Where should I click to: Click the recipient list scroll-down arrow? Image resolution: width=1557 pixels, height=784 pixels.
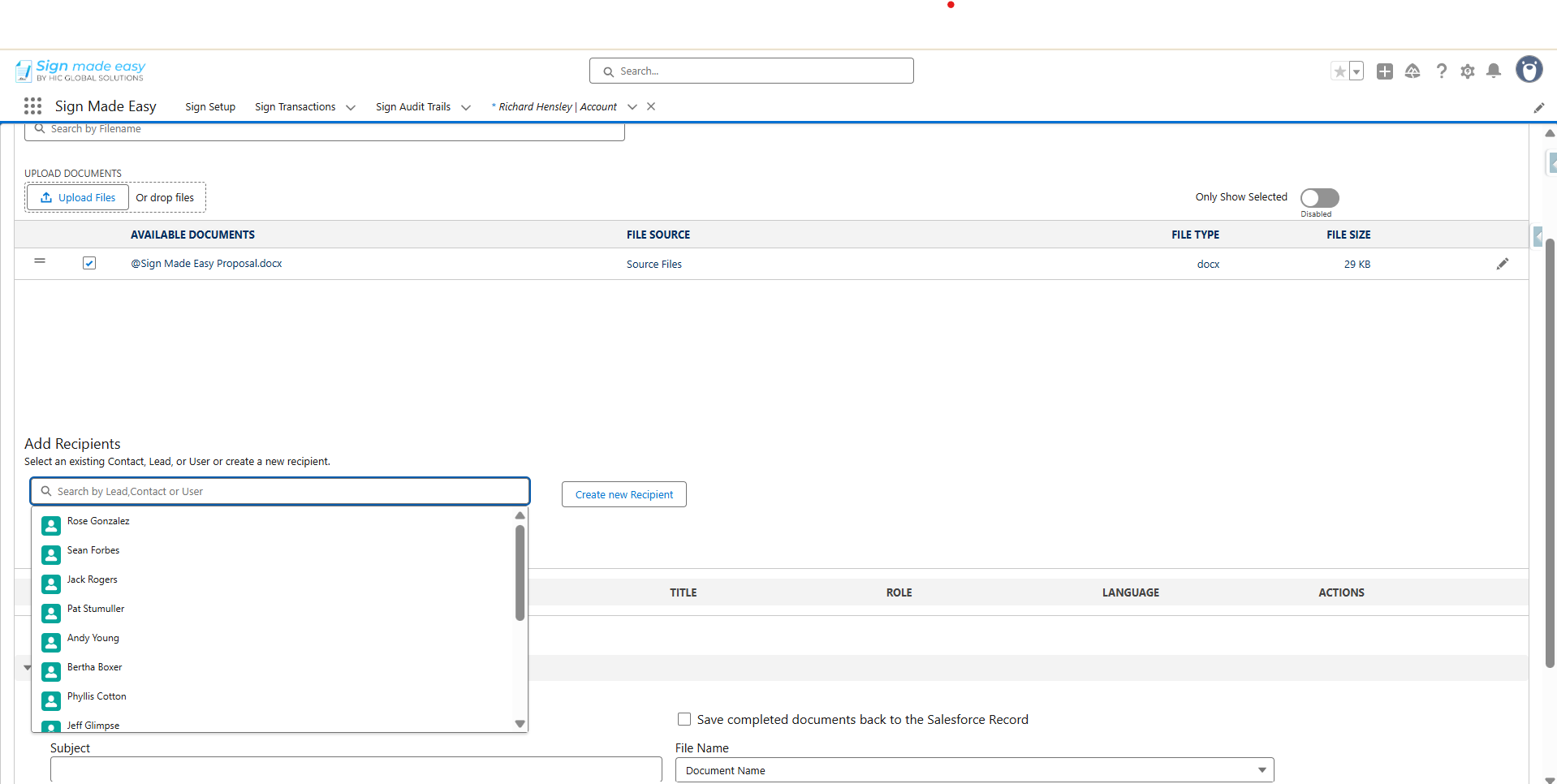point(520,724)
